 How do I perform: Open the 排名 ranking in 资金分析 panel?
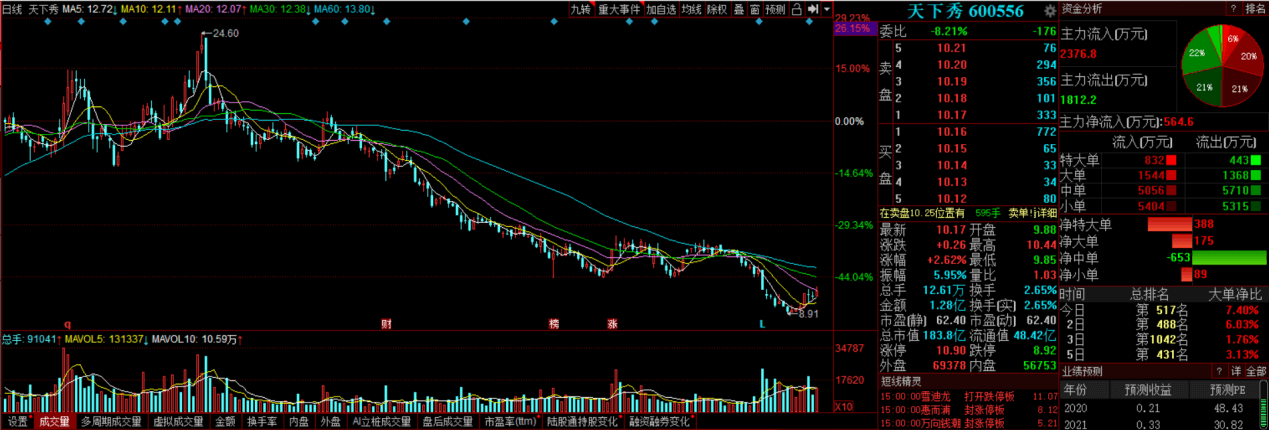tap(1254, 9)
